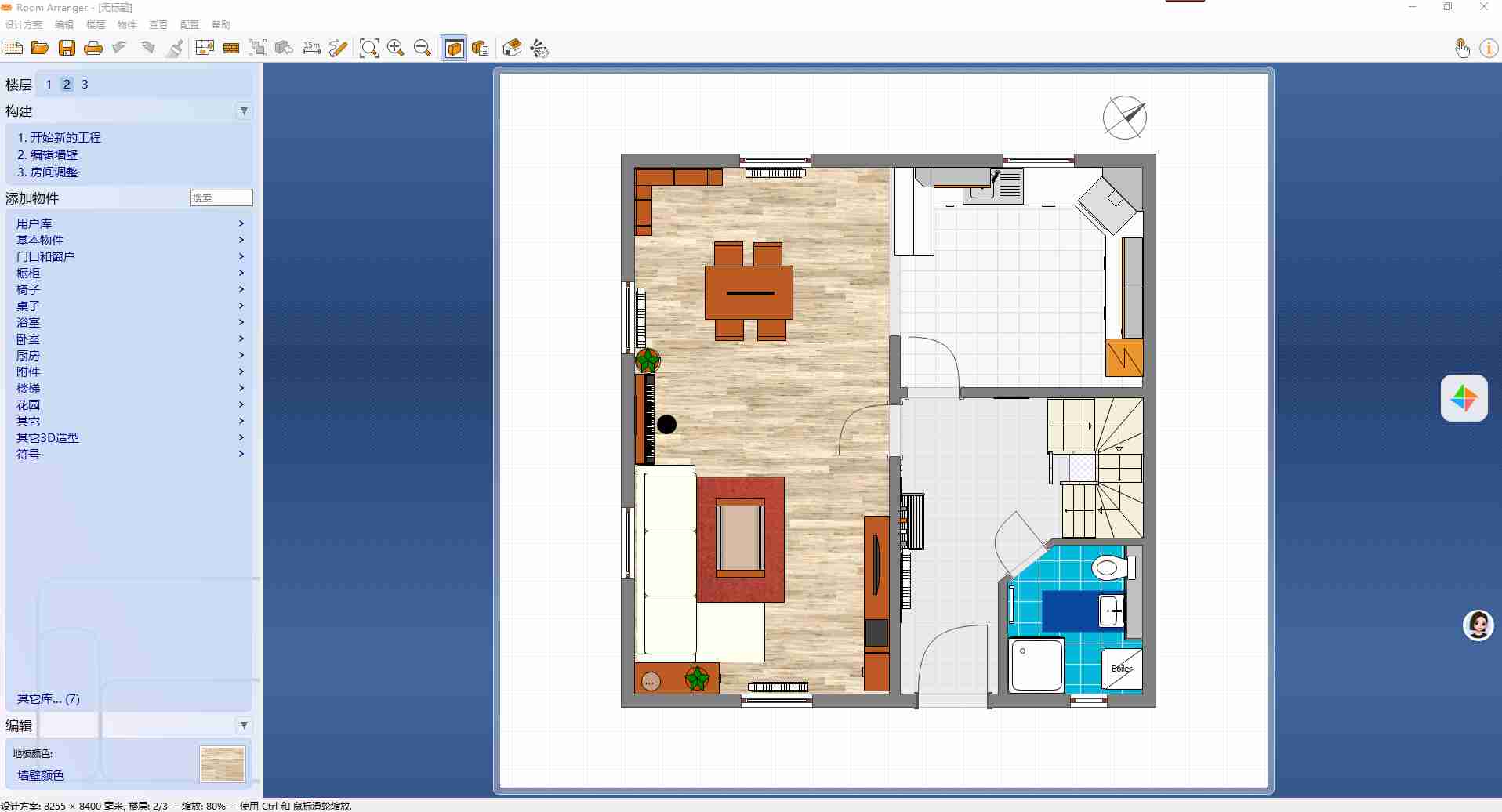
Task: Select the freehand pencil drawing tool
Action: point(338,49)
